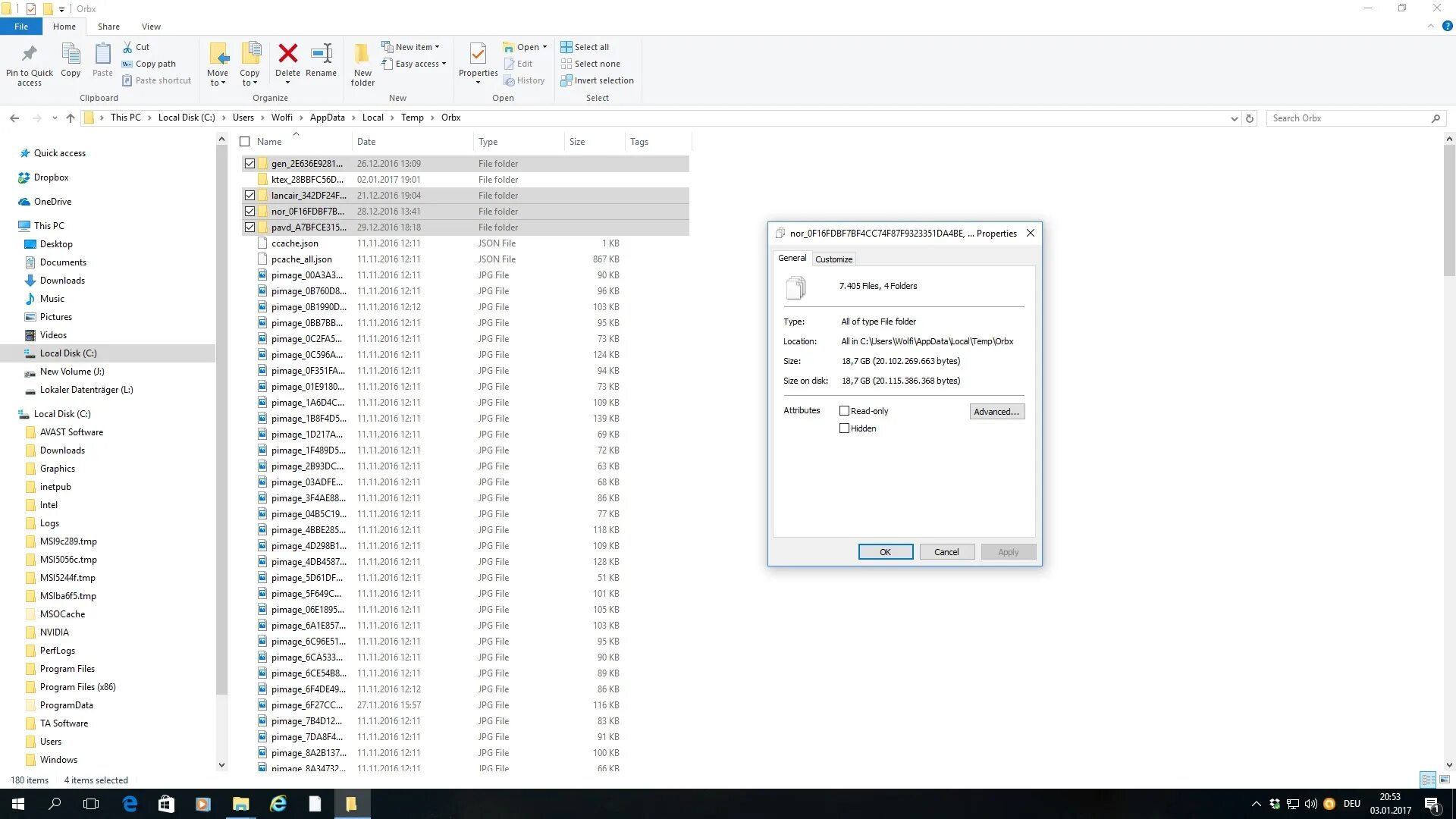This screenshot has height=819, width=1456.
Task: Open Internet Explorer from taskbar
Action: coord(278,804)
